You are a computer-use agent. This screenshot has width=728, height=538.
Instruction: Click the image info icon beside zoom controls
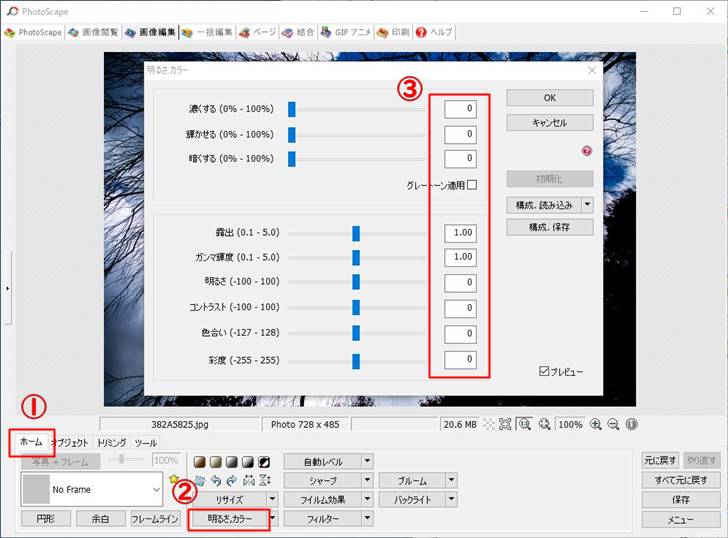[631, 424]
